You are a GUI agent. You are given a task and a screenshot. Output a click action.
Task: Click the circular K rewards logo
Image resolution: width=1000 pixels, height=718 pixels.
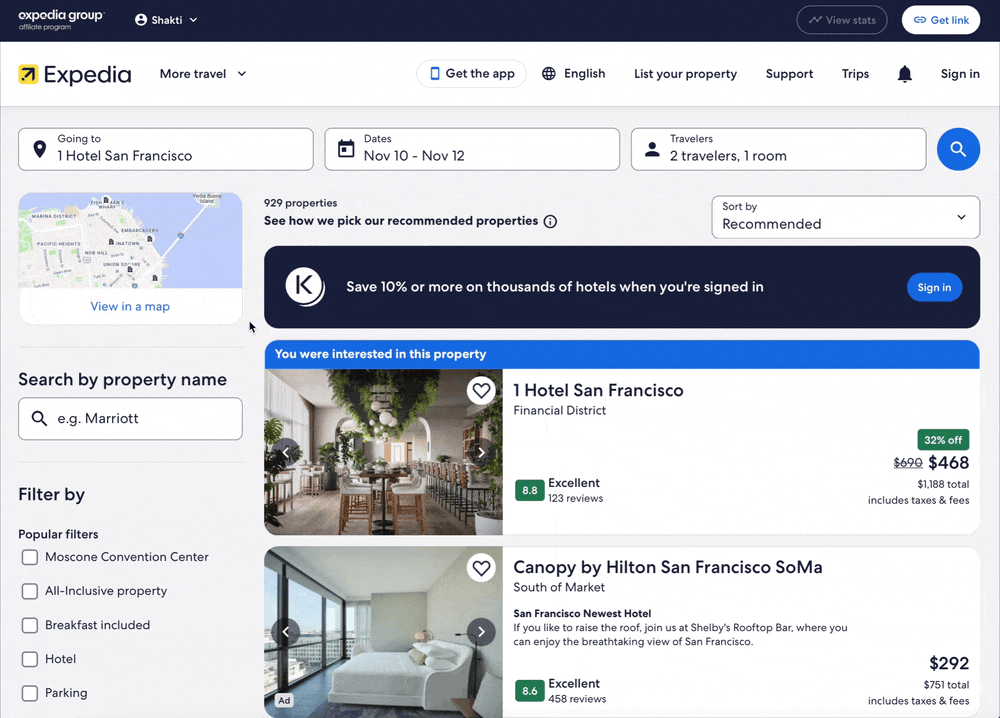click(x=304, y=286)
